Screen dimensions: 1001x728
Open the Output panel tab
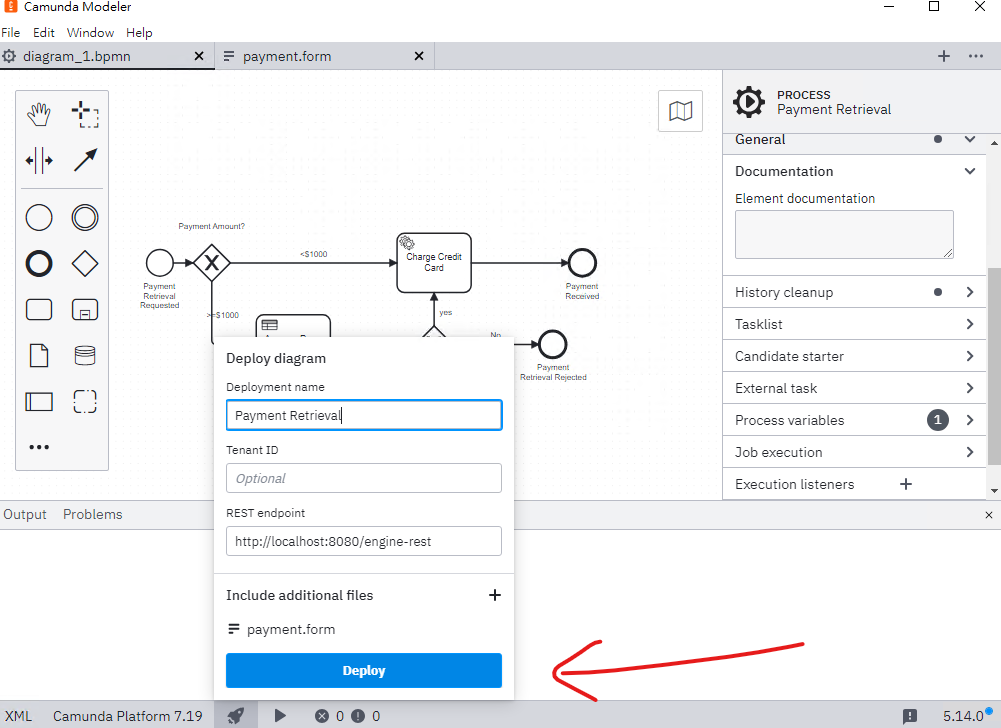[25, 515]
